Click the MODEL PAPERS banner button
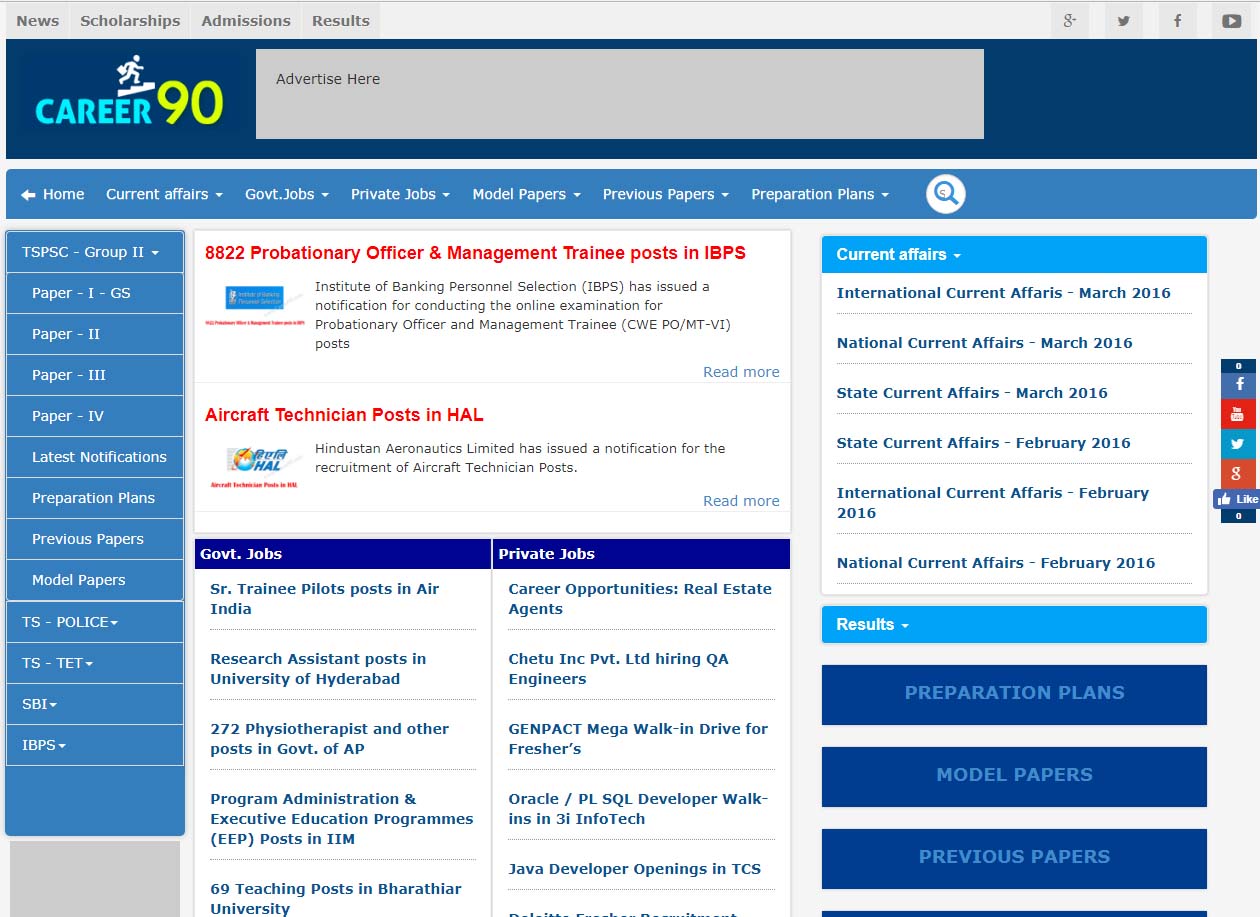Screen dimensions: 1260x917 (x=1014, y=775)
